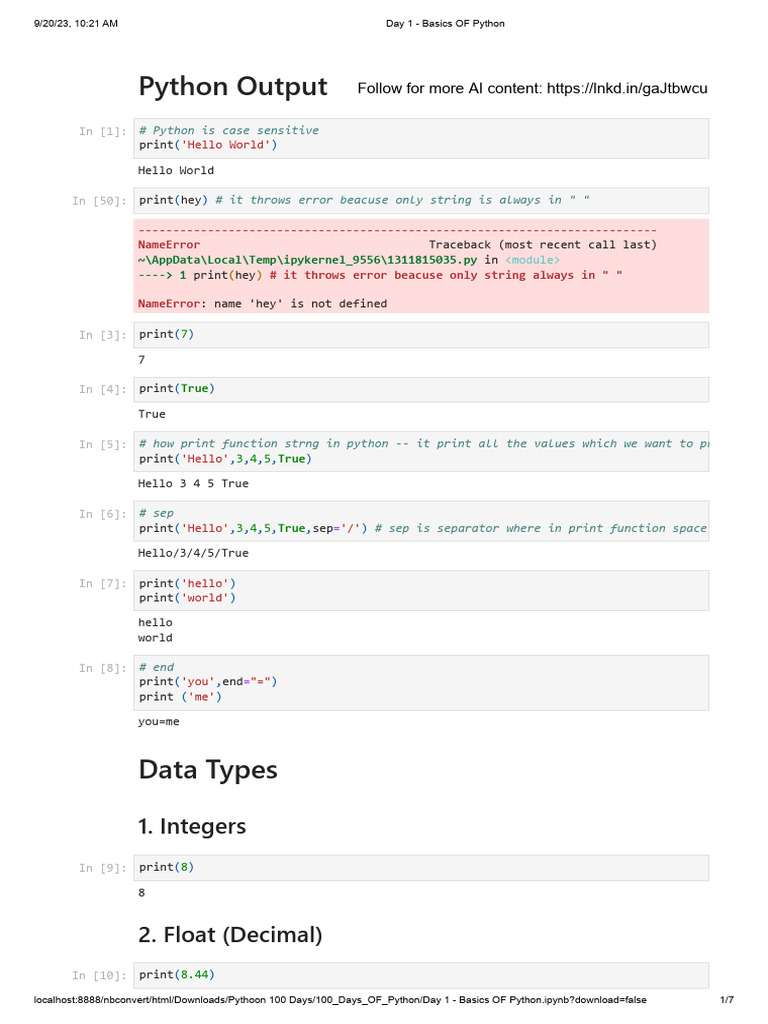Click the In [1] cell prompt
768x1024 pixels.
[x=103, y=131]
